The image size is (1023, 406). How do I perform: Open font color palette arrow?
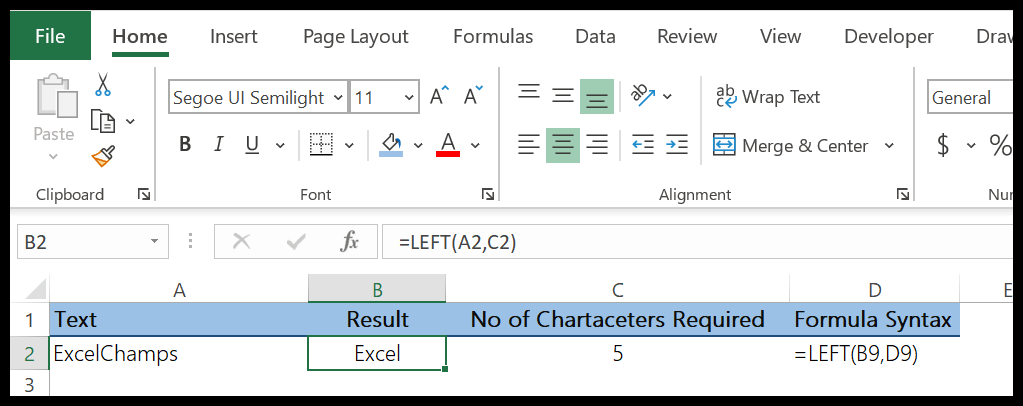click(475, 145)
